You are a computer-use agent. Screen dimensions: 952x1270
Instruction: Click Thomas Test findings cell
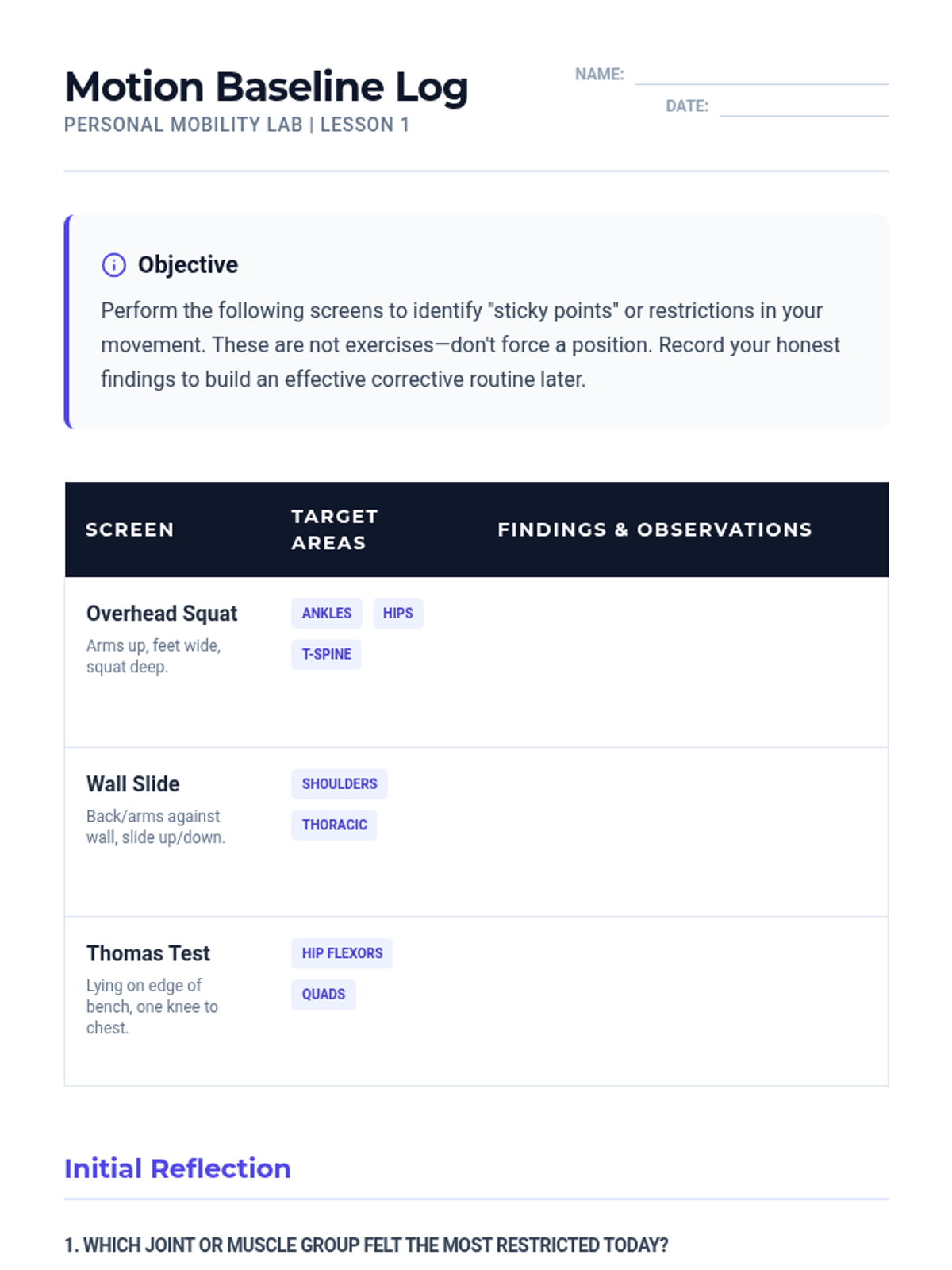[682, 1002]
